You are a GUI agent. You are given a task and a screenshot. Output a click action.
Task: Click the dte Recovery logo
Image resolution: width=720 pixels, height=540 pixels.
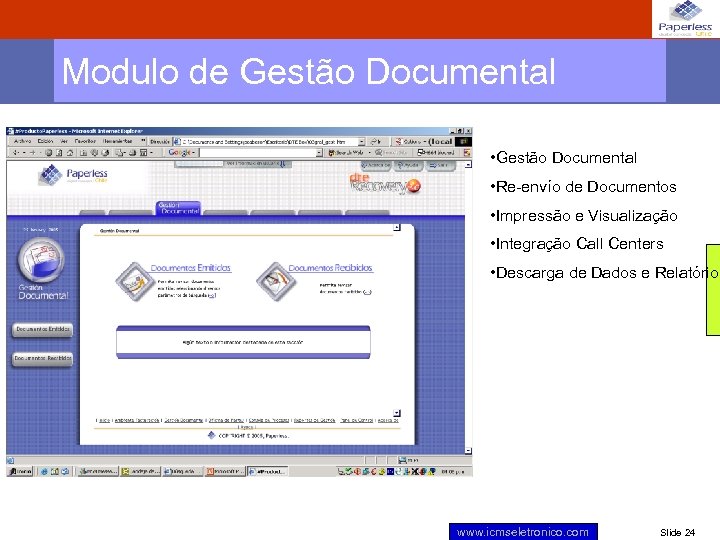pos(384,183)
